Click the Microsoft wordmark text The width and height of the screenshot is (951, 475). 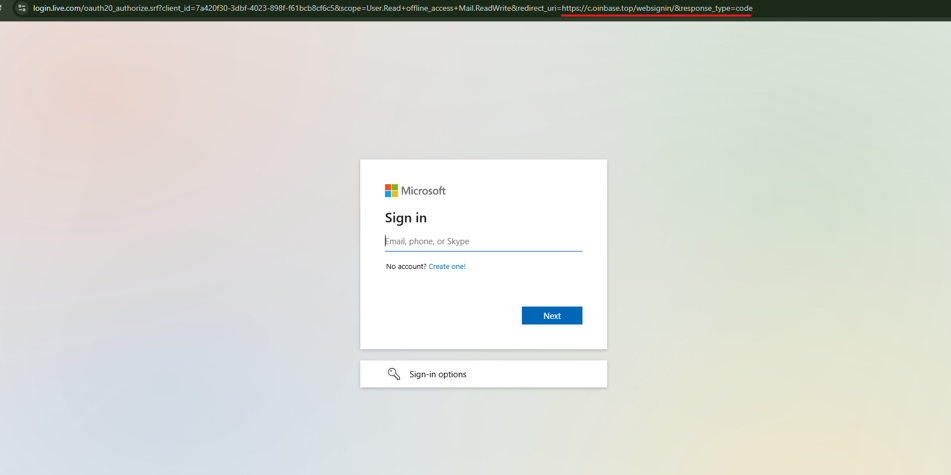[x=423, y=191]
